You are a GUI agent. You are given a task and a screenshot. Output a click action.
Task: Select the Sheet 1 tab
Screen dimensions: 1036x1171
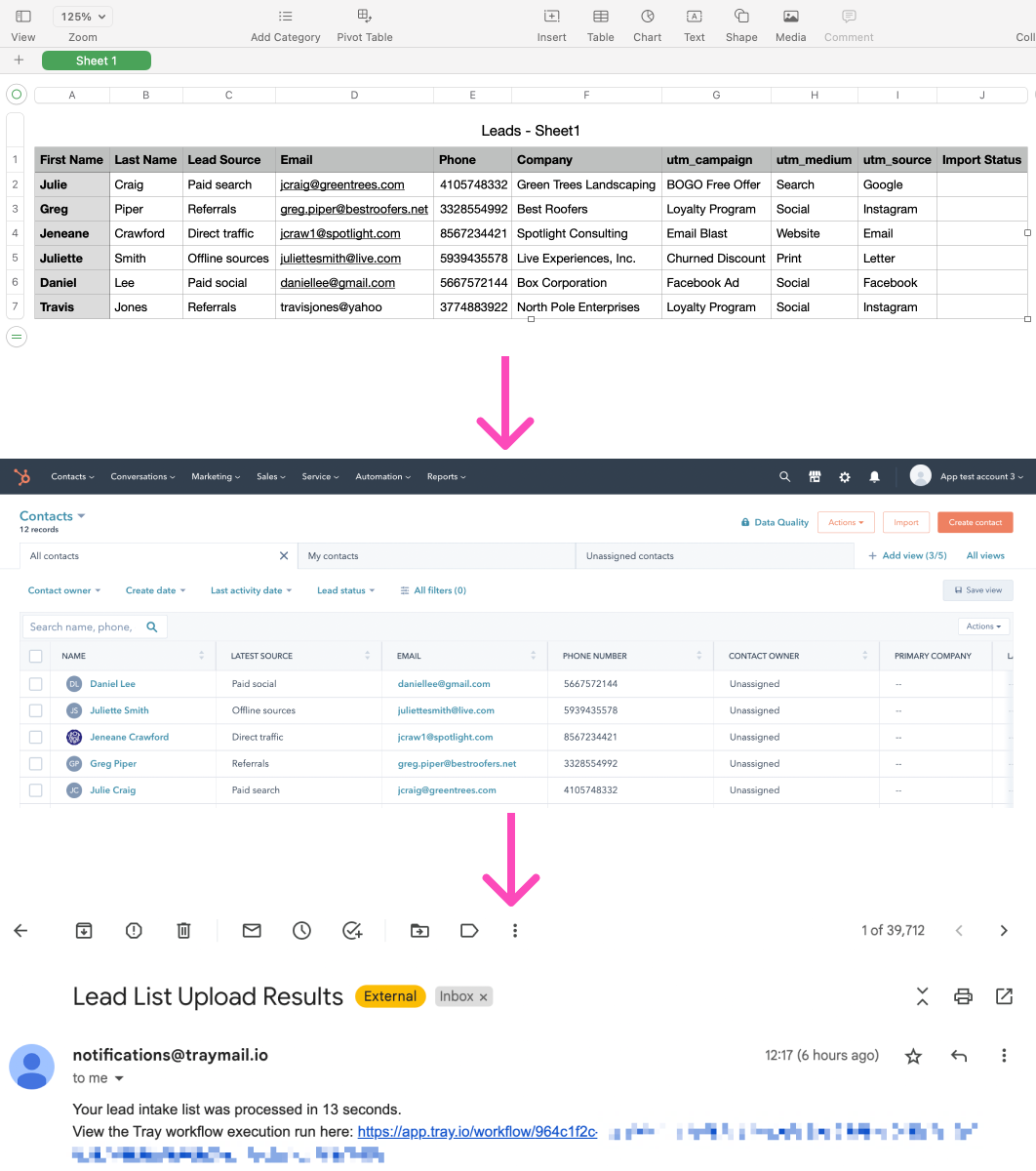(97, 61)
